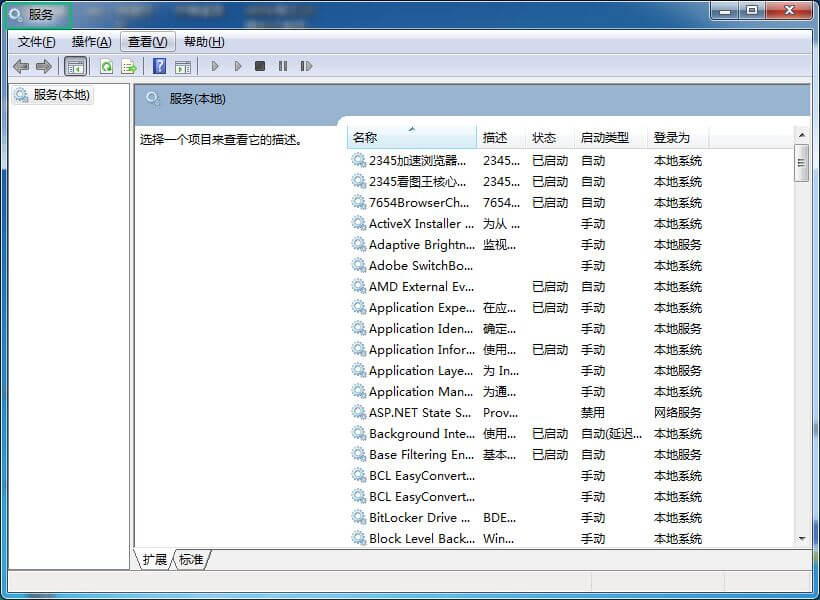Screen dimensions: 820x600
Task: Click the scrollbar down arrow in services list
Action: 801,538
